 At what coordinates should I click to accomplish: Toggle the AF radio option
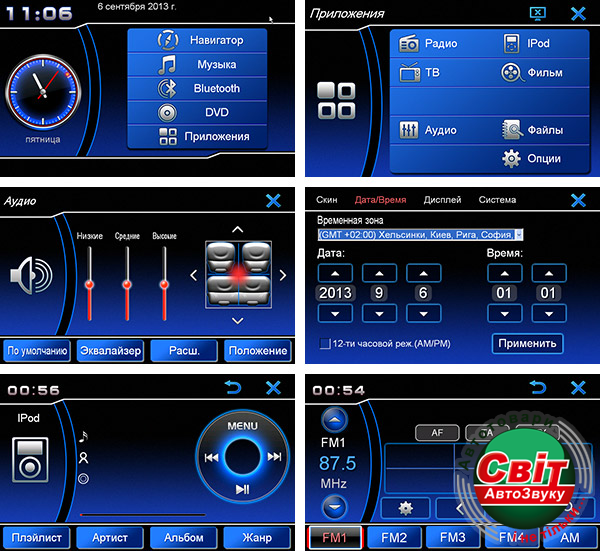[x=437, y=433]
